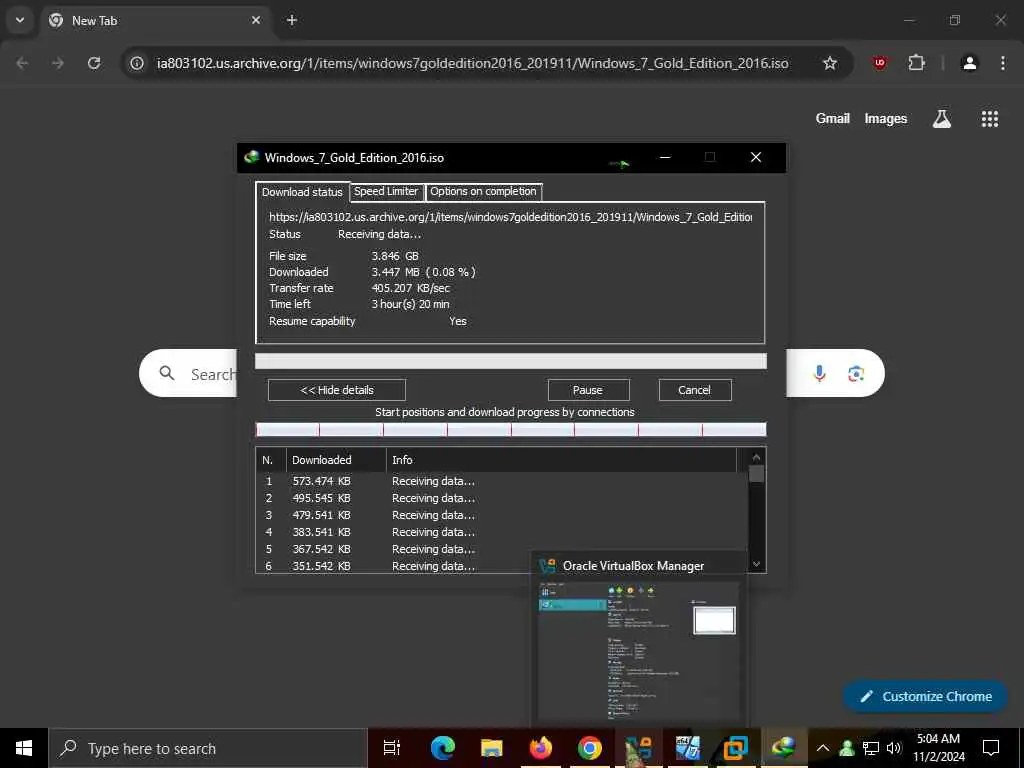Search by image with the Google Lens icon

pos(856,373)
